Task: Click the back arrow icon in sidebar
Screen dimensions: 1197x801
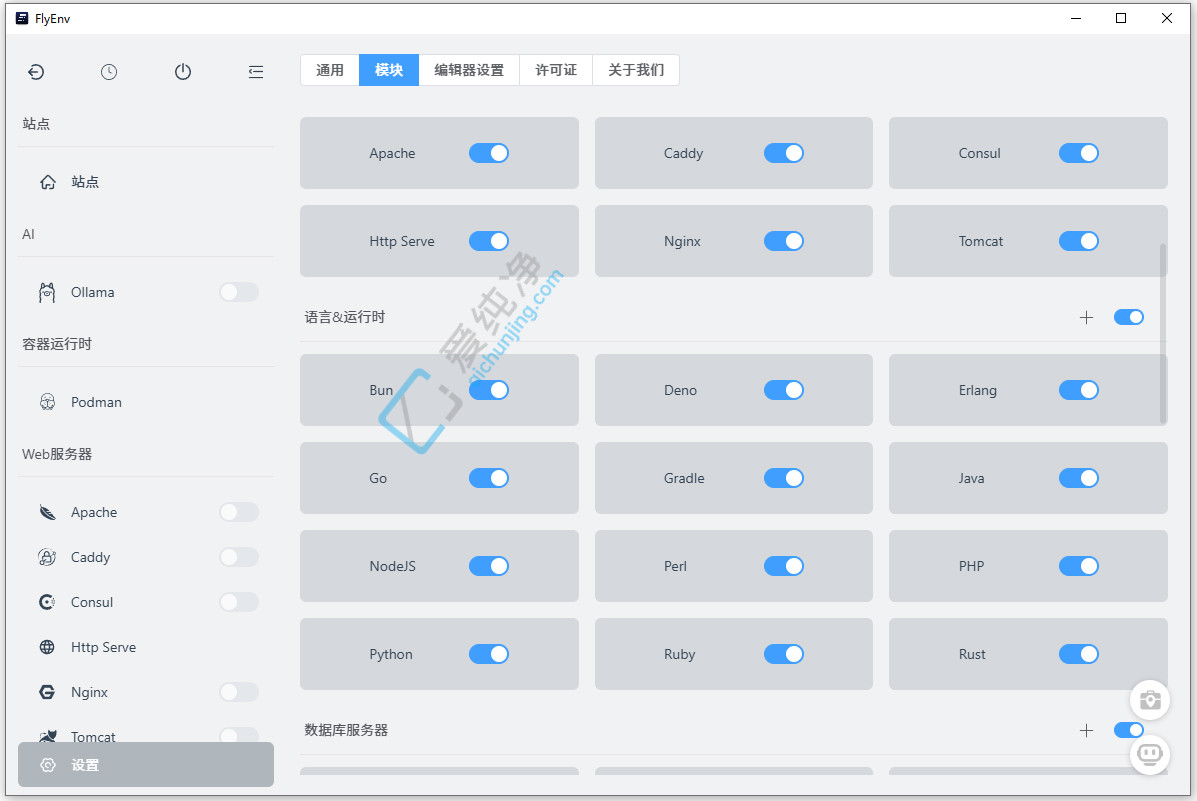Action: [36, 72]
